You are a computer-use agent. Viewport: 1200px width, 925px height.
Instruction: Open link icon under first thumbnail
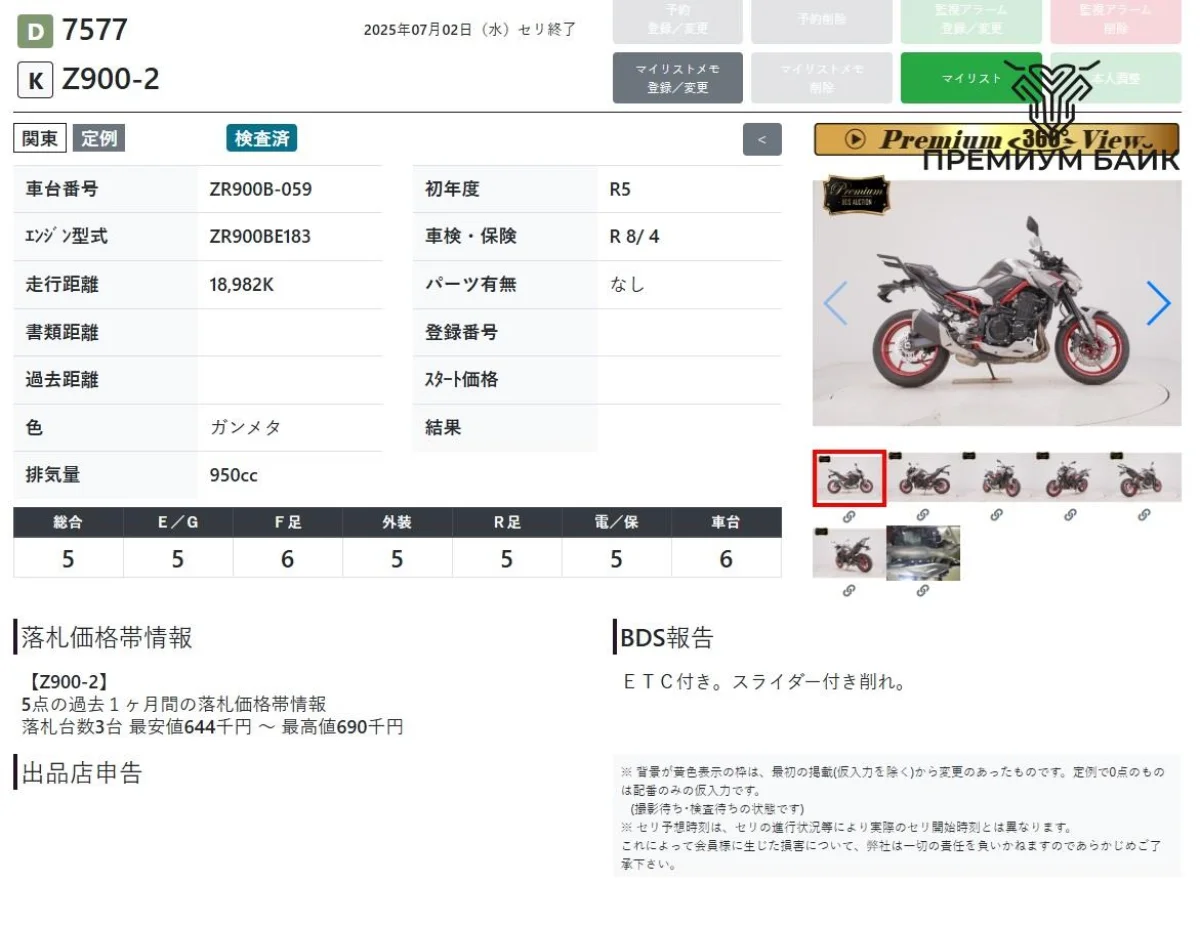[849, 516]
